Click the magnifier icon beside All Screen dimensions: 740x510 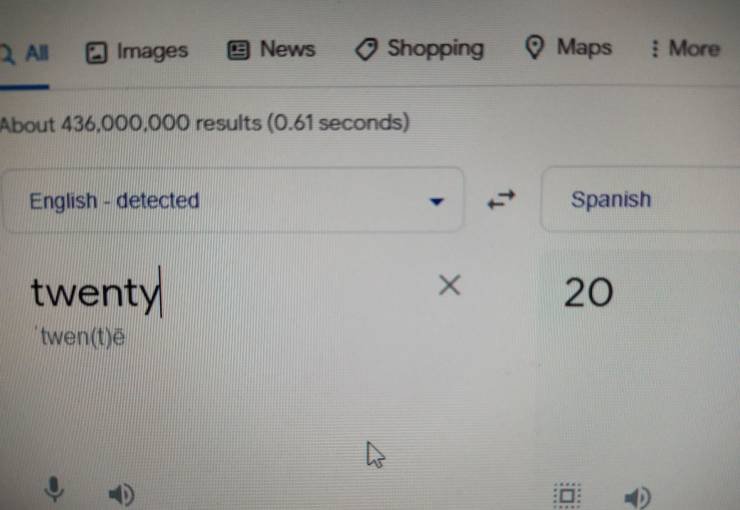(x=7, y=53)
